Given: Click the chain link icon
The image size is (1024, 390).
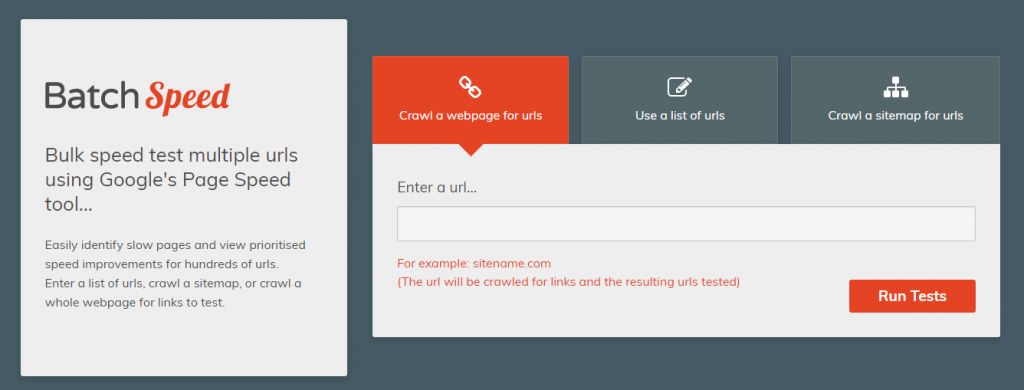Looking at the screenshot, I should pyautogui.click(x=470, y=86).
